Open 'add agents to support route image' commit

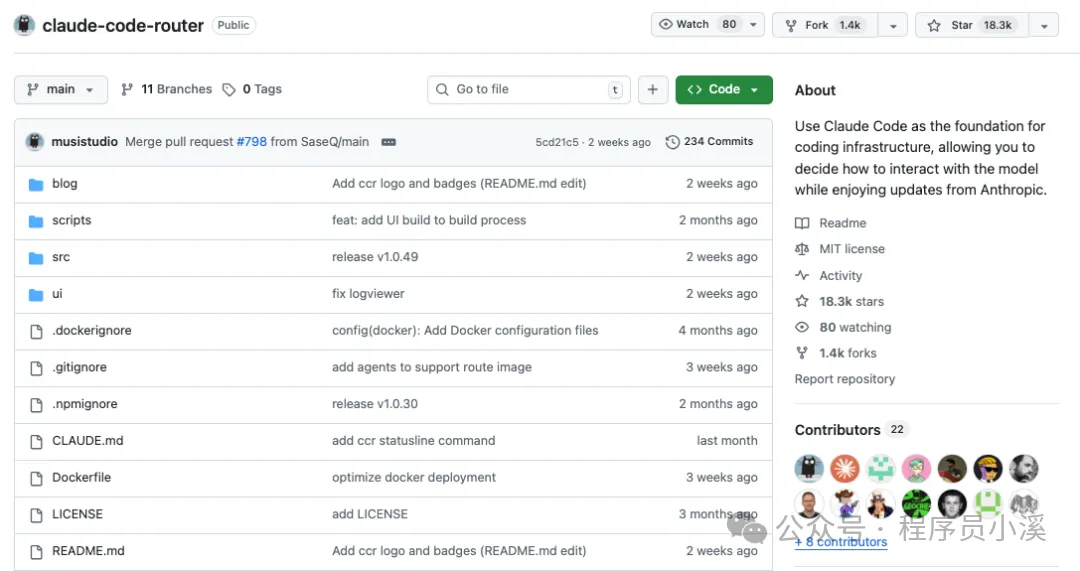(431, 367)
